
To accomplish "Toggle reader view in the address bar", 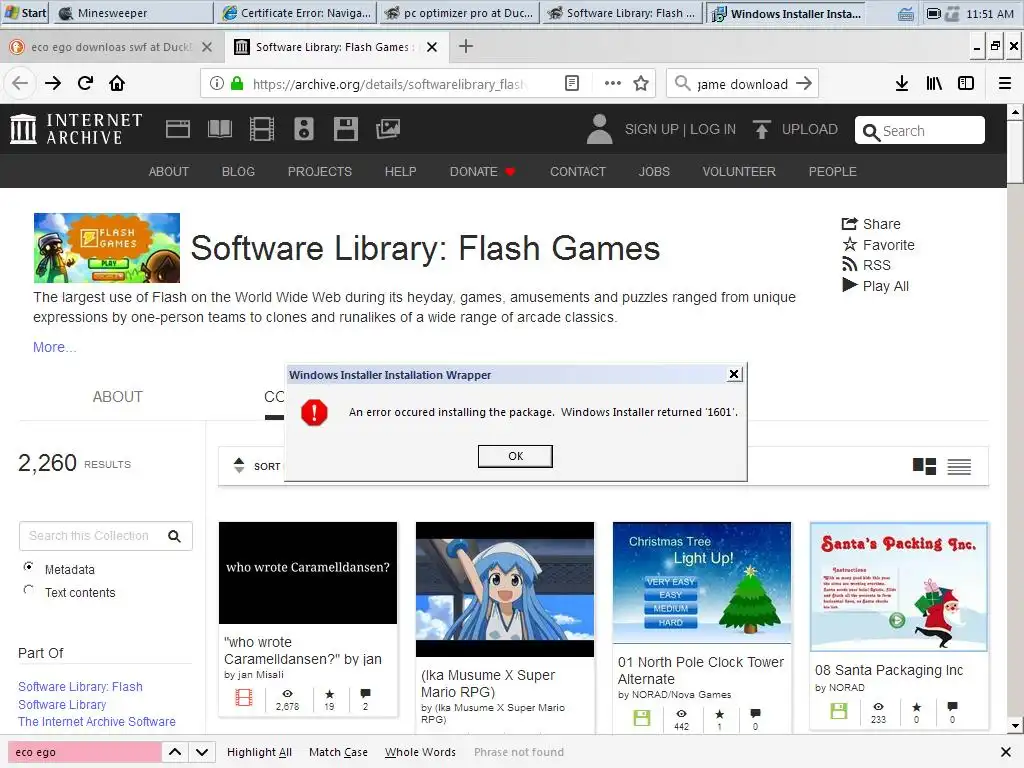I will [571, 83].
